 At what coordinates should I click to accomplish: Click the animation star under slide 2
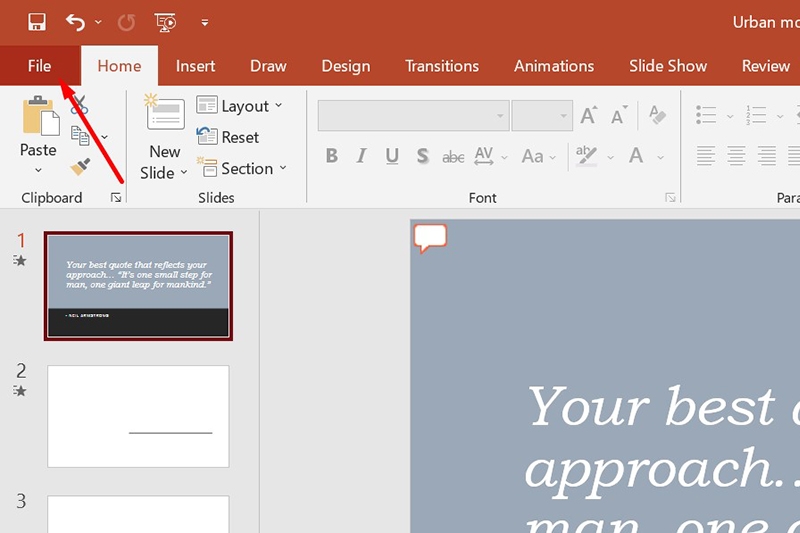[x=19, y=391]
